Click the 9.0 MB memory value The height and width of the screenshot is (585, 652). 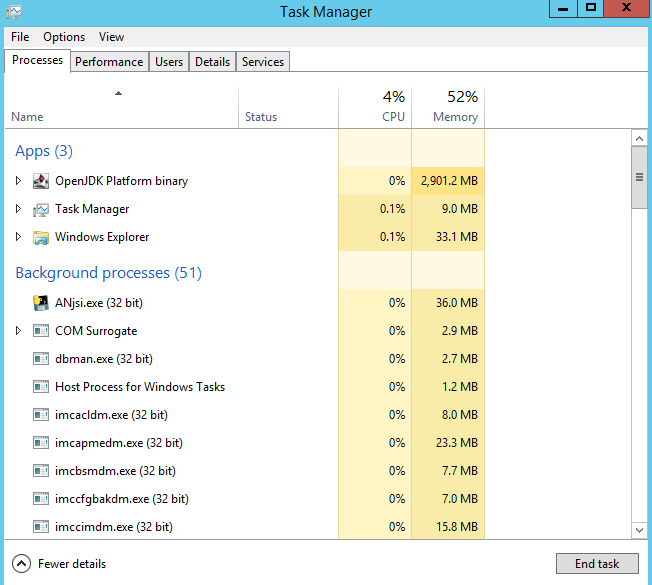click(459, 209)
